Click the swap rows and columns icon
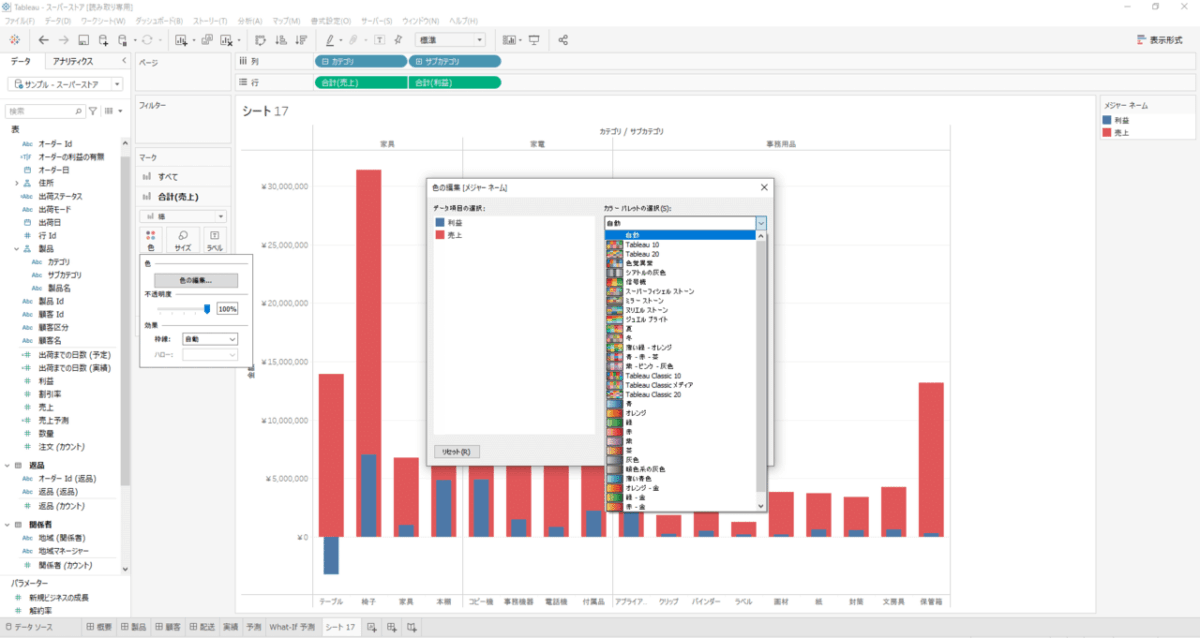The height and width of the screenshot is (638, 1200). pos(259,40)
